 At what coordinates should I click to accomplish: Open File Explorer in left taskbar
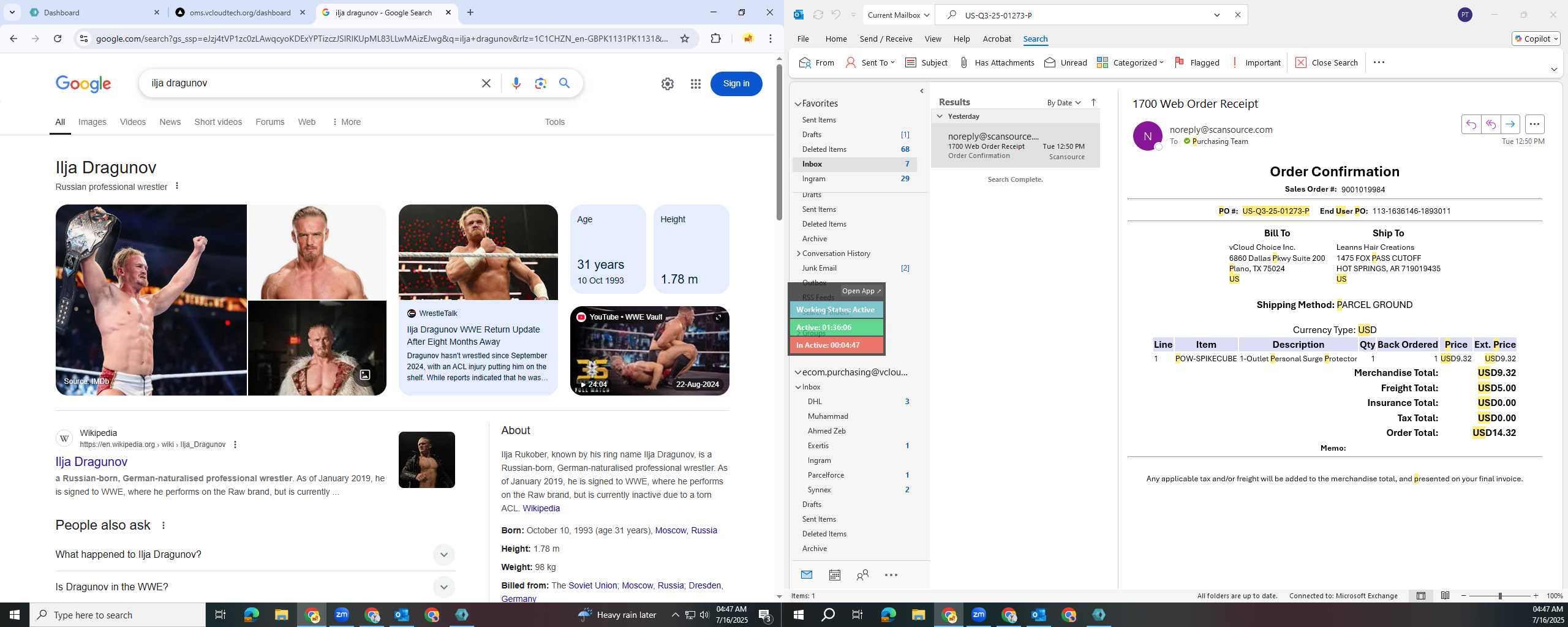[x=281, y=615]
